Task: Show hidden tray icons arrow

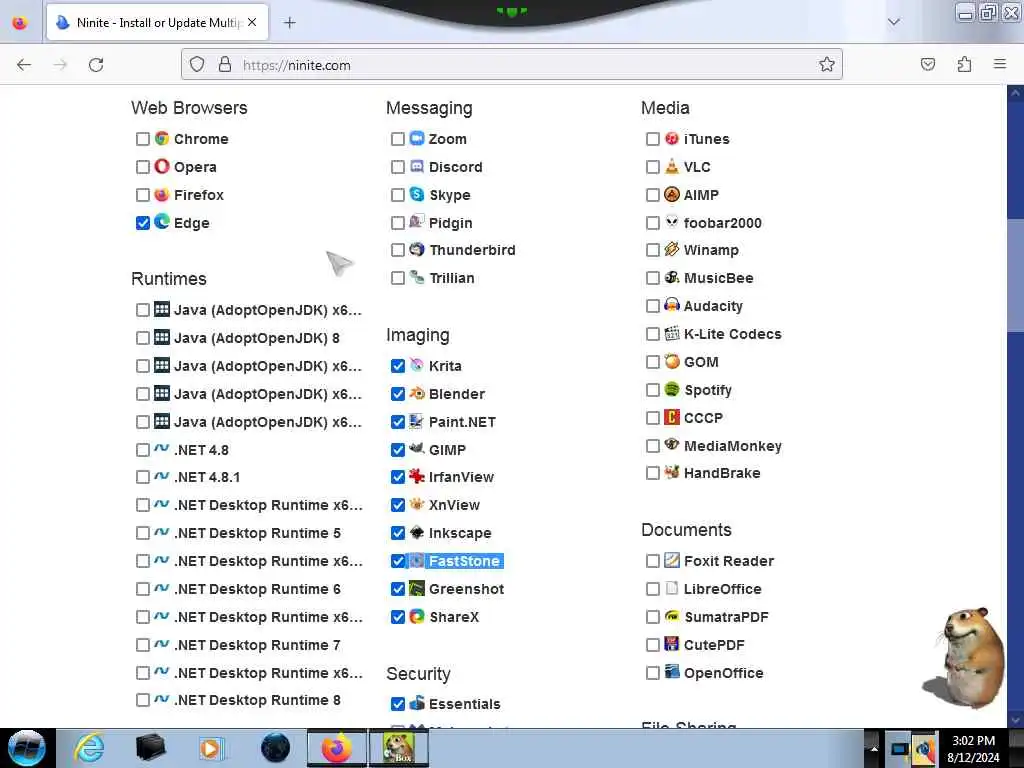Action: 874,748
